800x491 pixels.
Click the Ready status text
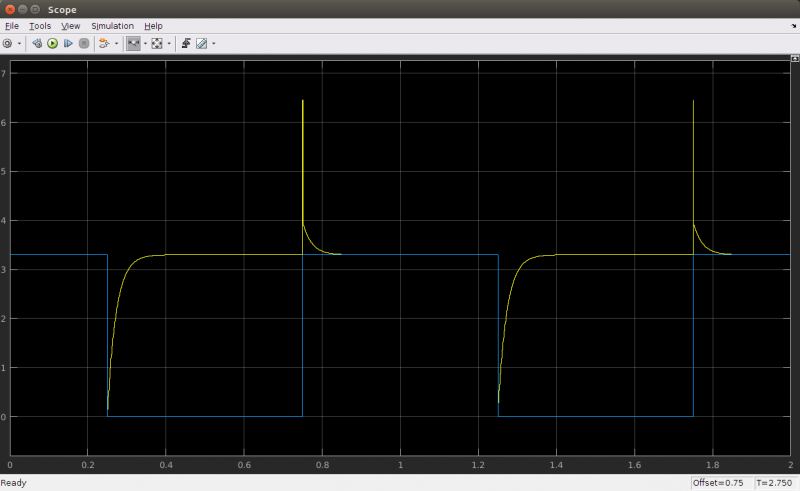coord(13,483)
